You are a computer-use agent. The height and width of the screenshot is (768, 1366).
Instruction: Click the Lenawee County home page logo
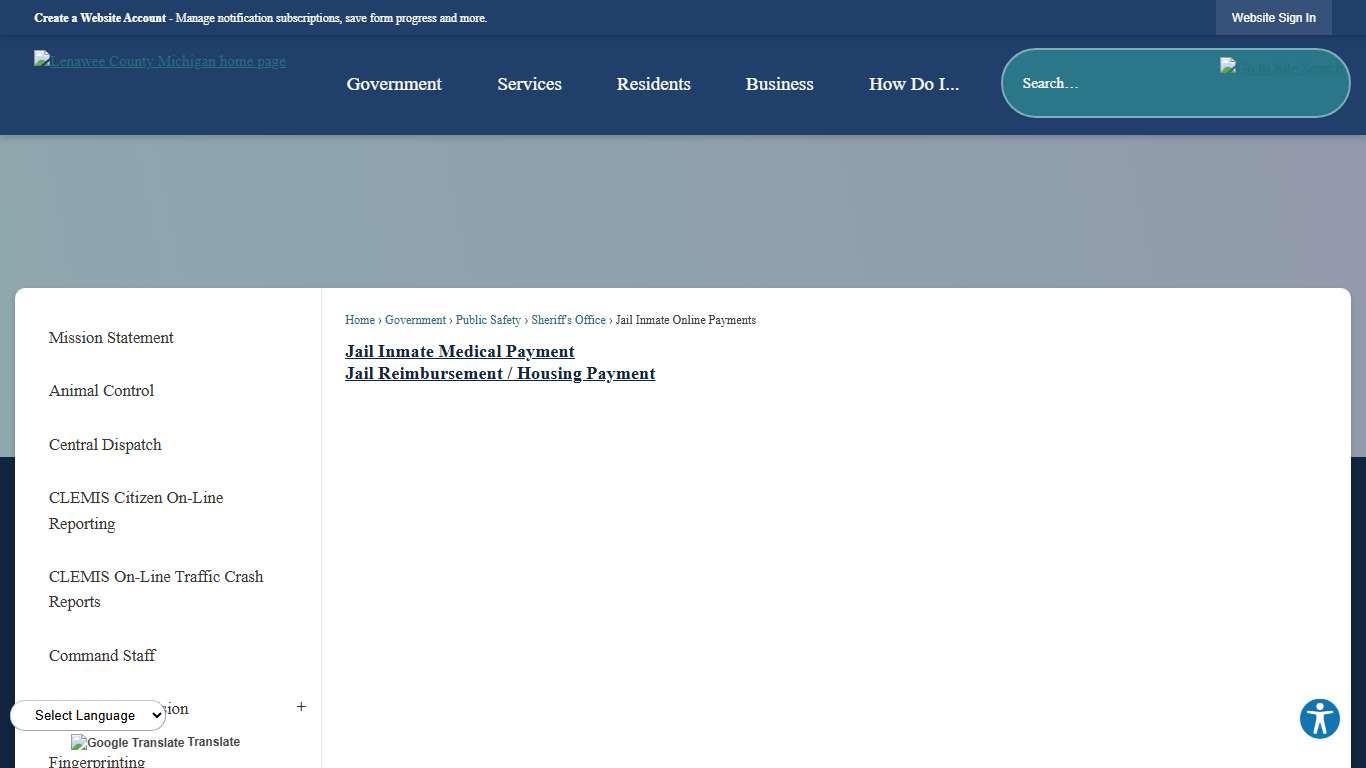tap(159, 61)
